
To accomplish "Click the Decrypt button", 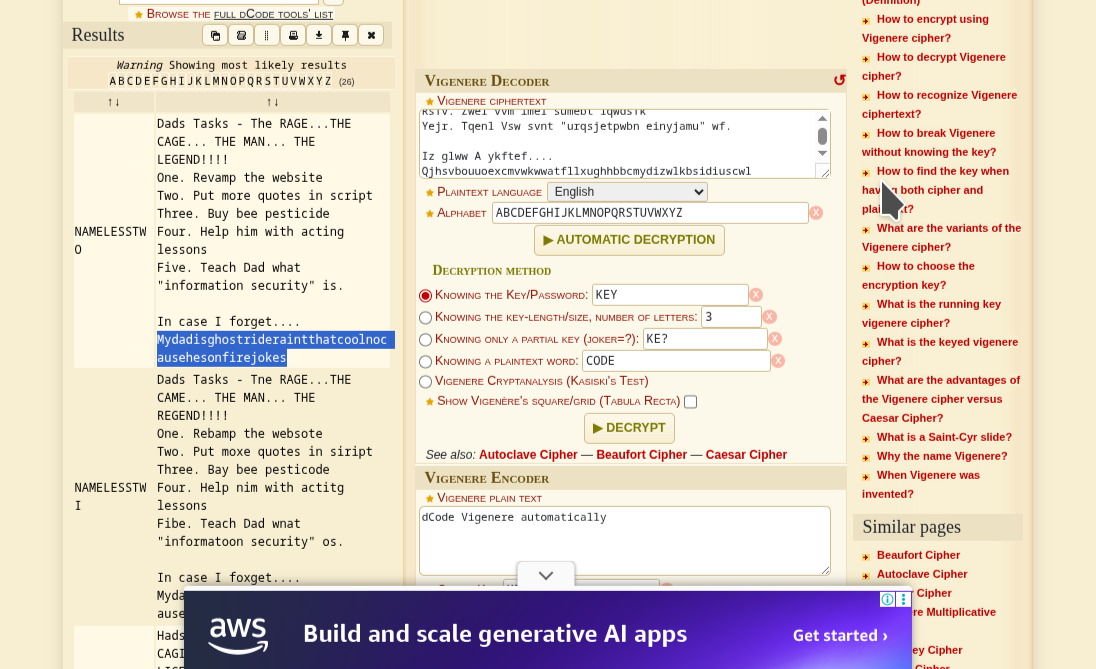I will point(629,428).
